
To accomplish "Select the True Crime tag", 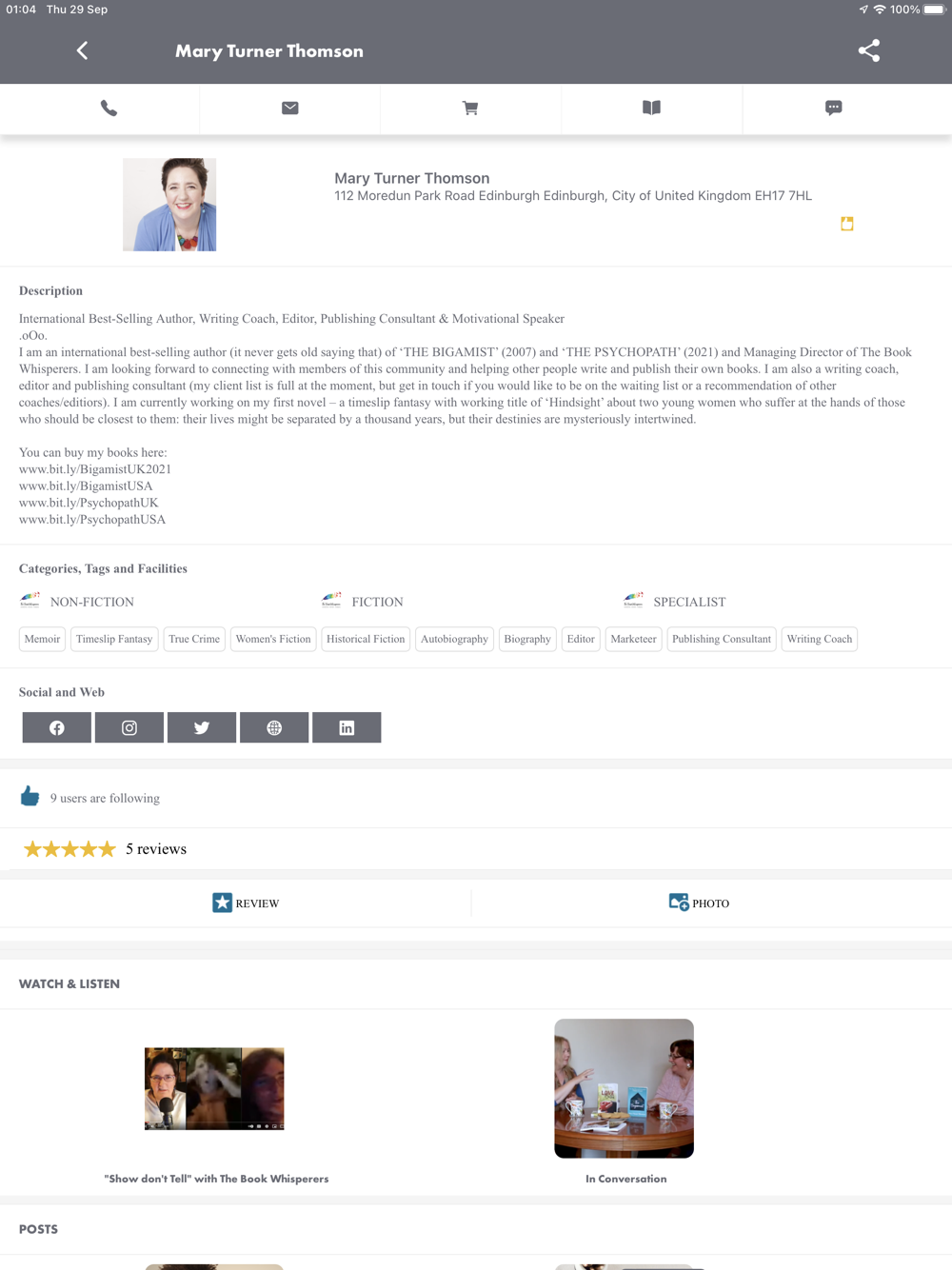I will [194, 639].
